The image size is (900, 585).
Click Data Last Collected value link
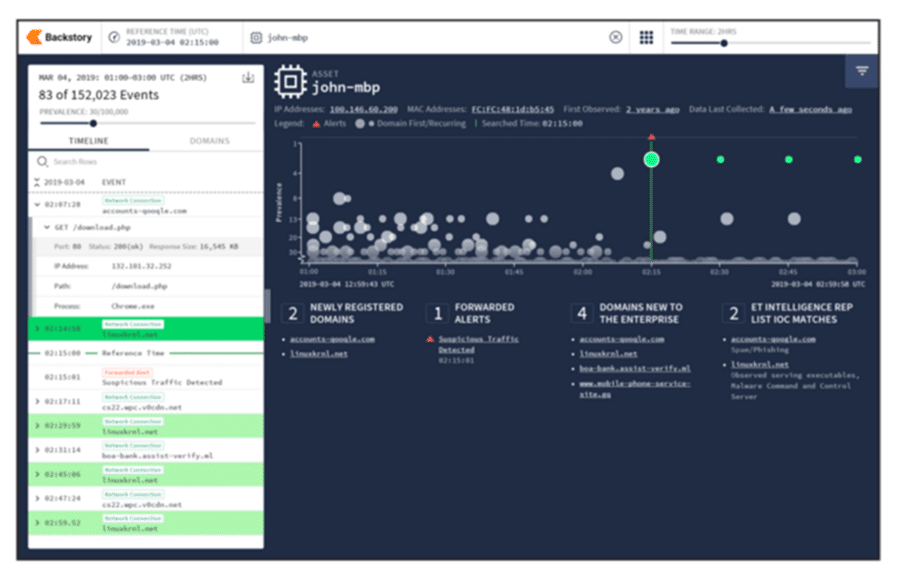coord(810,109)
